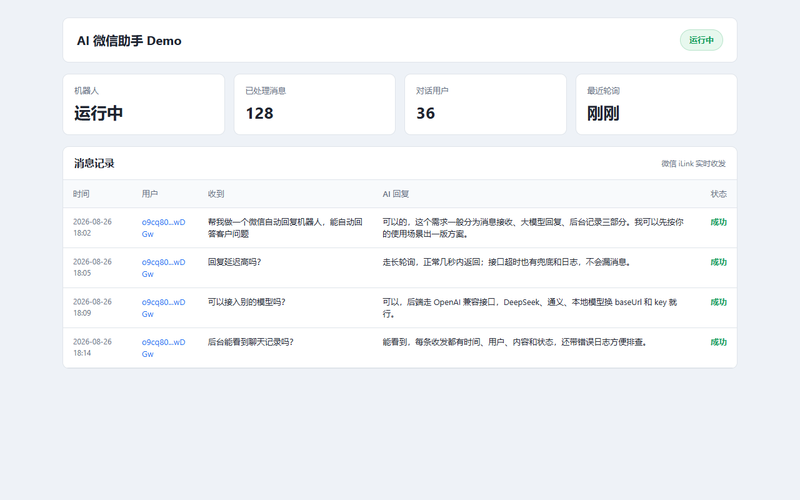This screenshot has height=500, width=800.
Task: Click AI reply mentioning OpenAI 兼容接口
Action: (x=530, y=308)
